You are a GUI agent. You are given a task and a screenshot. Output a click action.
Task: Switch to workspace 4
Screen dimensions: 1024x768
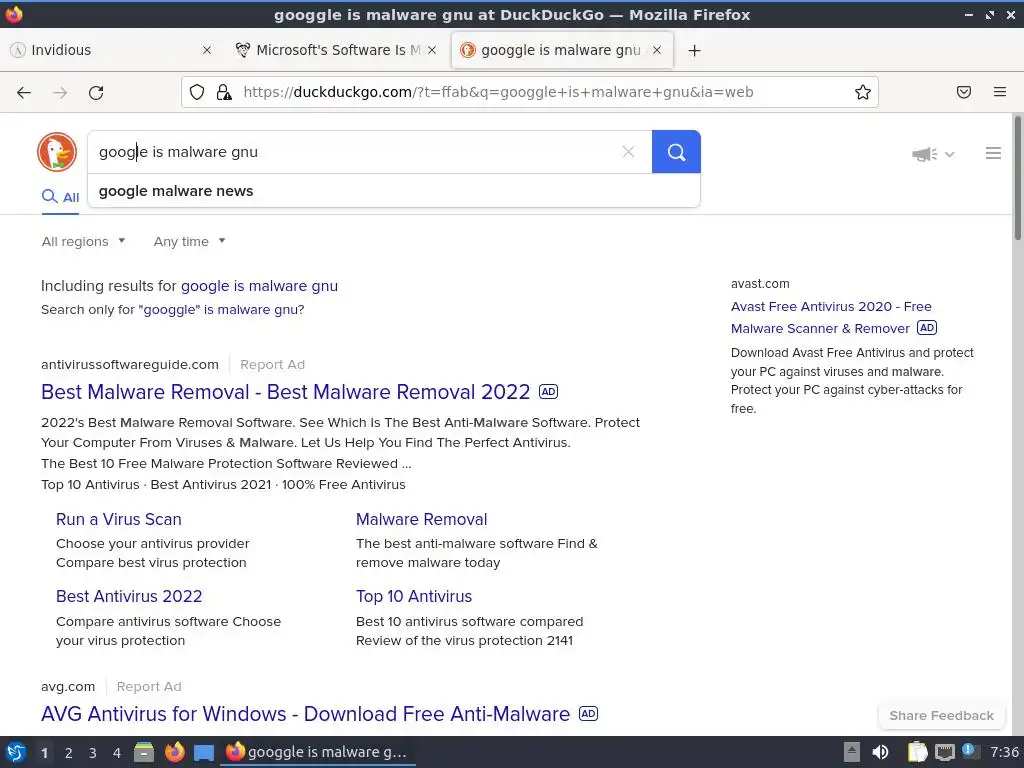click(x=117, y=753)
